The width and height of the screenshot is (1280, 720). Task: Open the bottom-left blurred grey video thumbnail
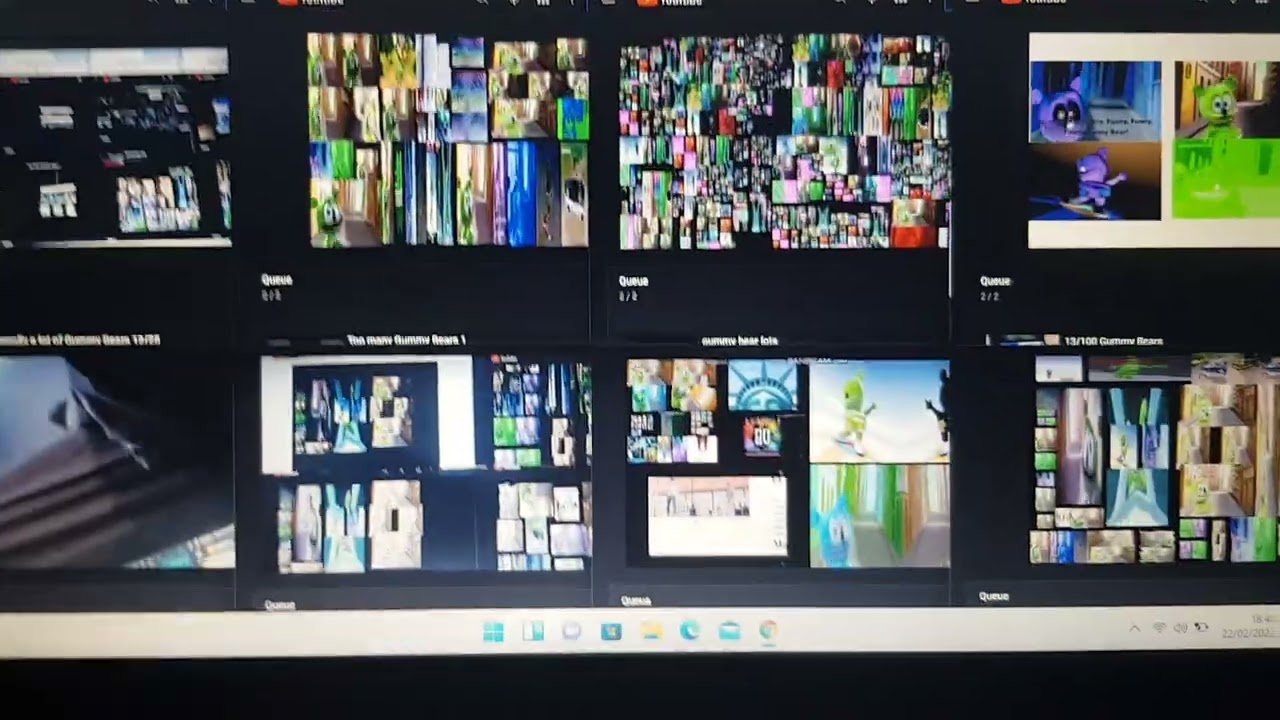pos(117,463)
